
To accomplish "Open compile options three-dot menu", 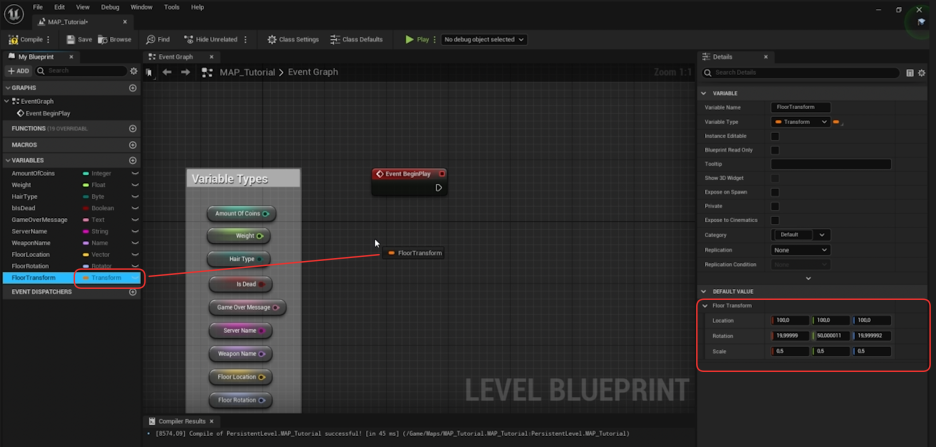I will tap(48, 39).
